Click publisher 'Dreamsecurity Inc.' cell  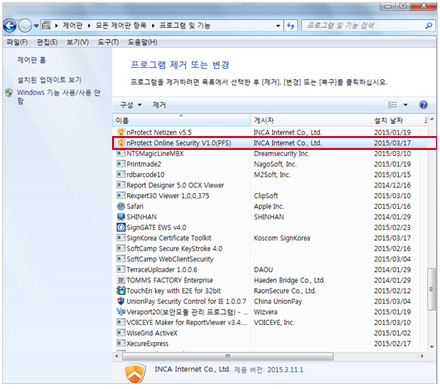(282, 154)
